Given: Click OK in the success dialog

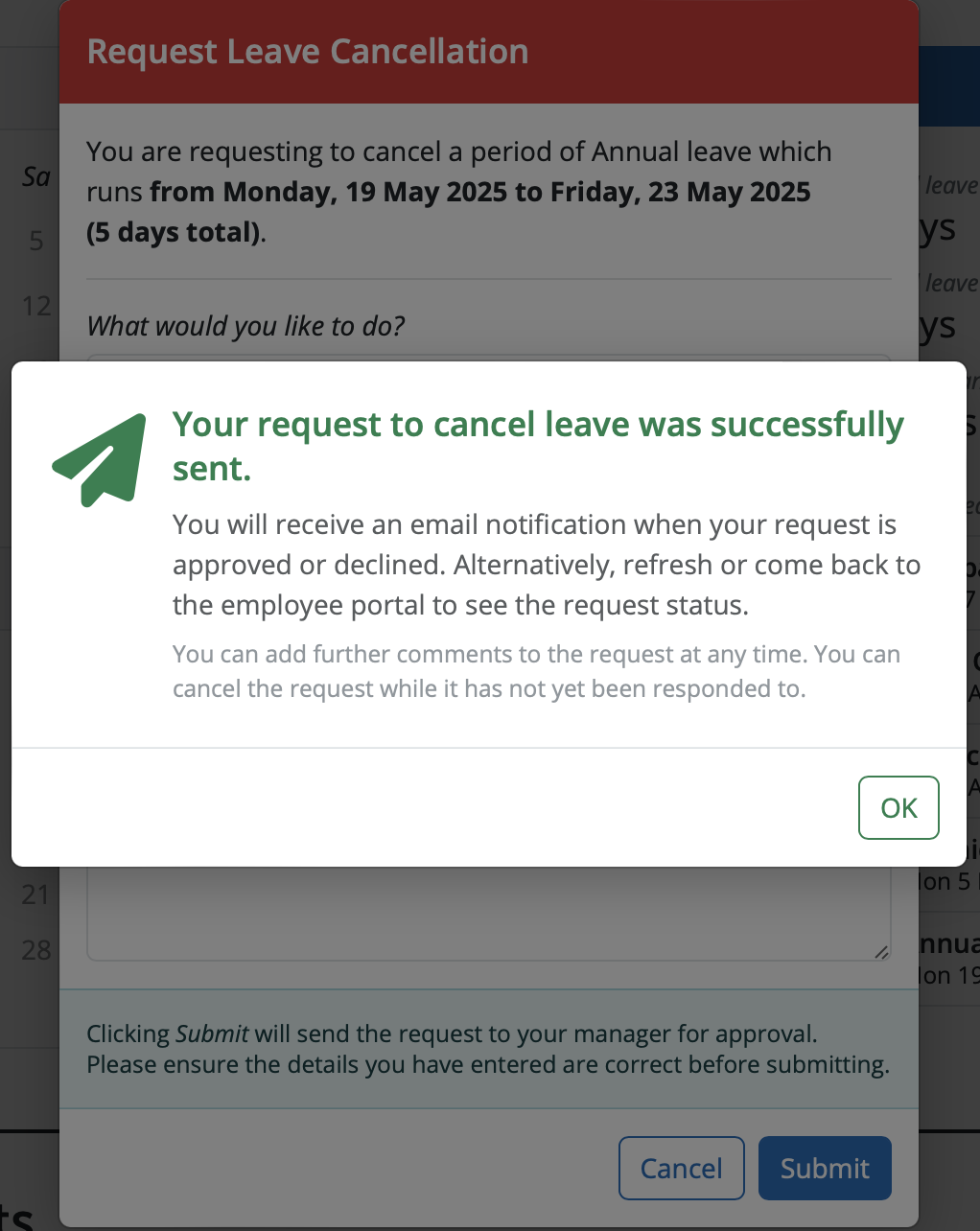Looking at the screenshot, I should click(898, 807).
